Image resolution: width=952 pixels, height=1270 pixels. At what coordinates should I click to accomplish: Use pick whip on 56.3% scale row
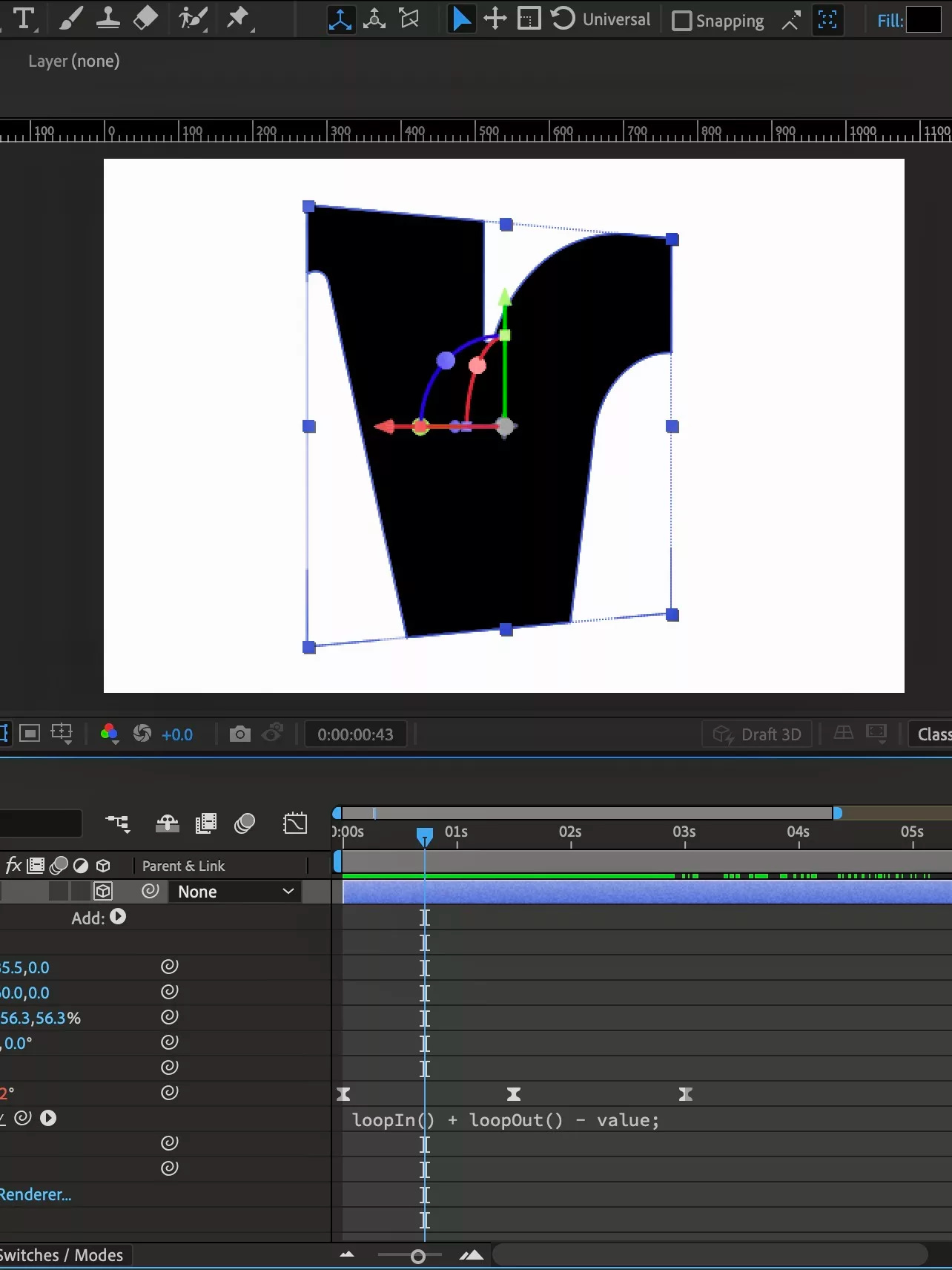pos(170,1017)
